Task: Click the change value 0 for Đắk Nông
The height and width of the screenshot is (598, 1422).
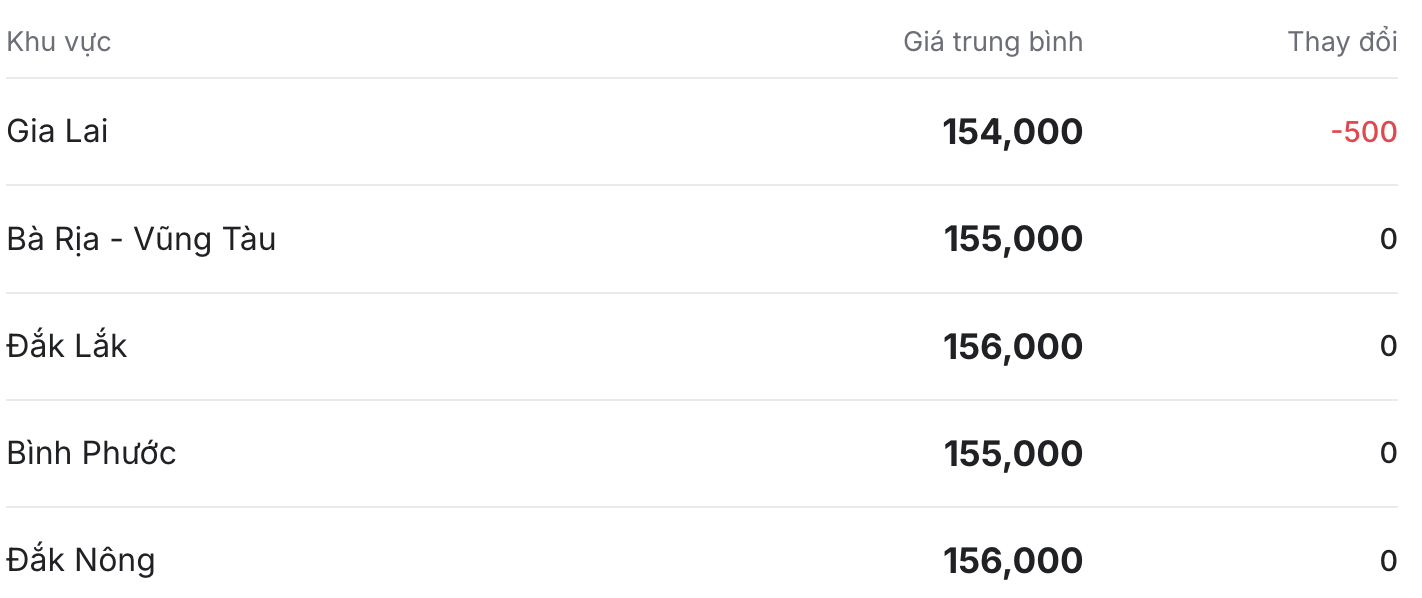Action: [x=1388, y=560]
